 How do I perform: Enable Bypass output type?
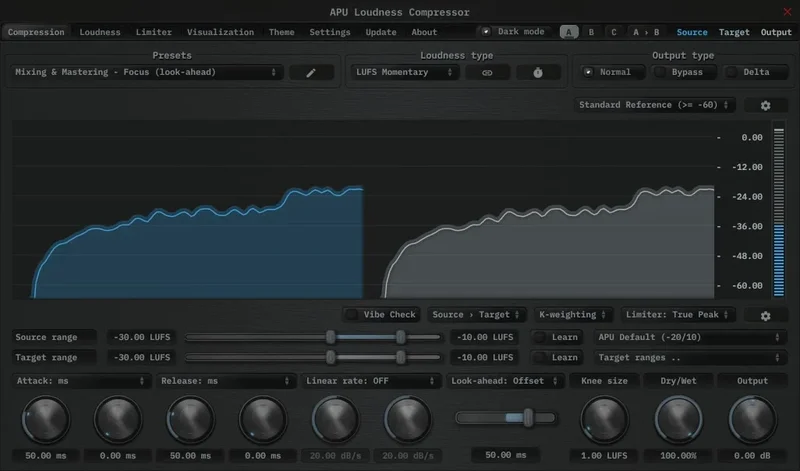coord(684,72)
